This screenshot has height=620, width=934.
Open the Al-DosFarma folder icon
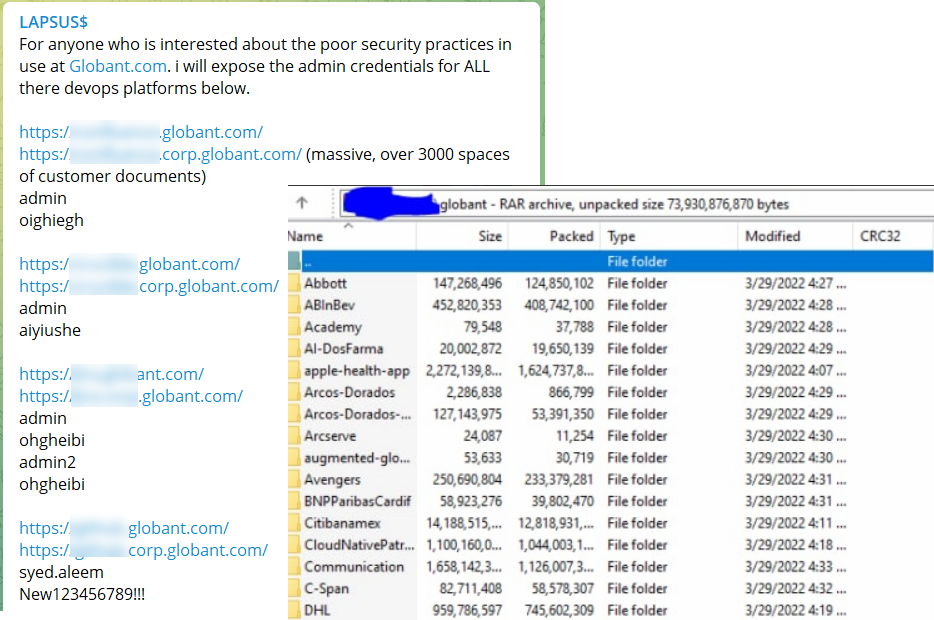294,348
